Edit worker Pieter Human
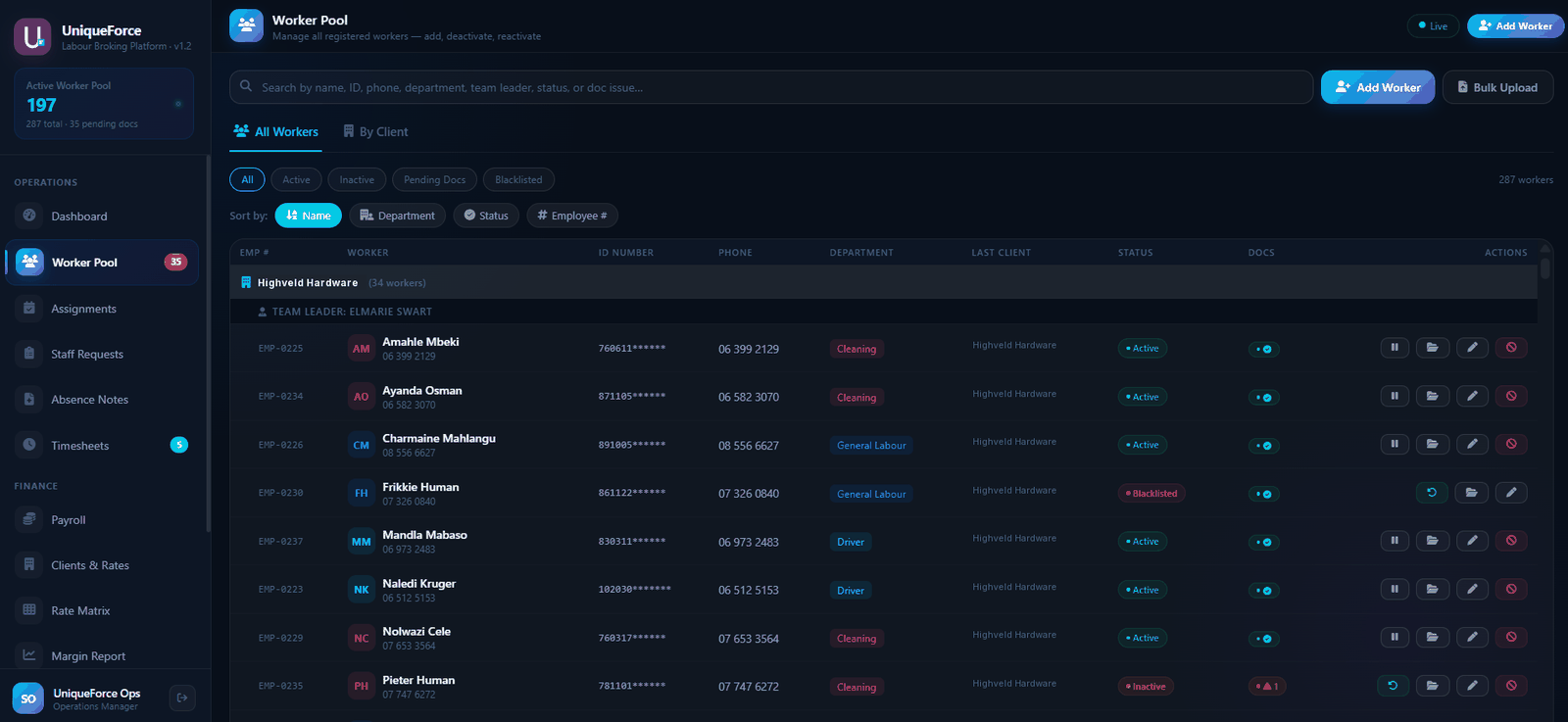The height and width of the screenshot is (722, 1568). (x=1472, y=686)
